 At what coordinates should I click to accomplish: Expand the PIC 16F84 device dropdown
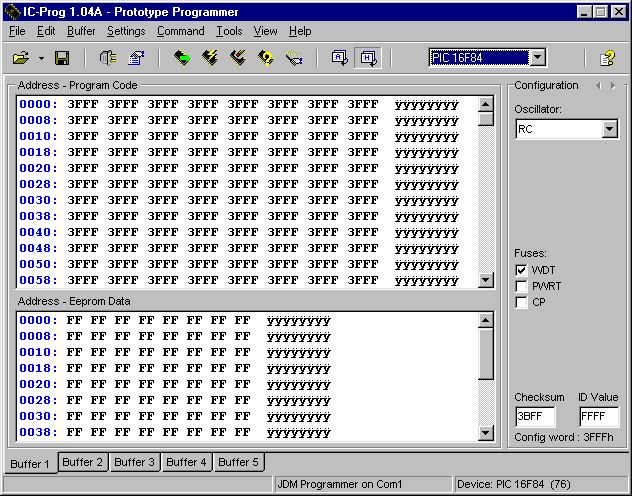537,58
